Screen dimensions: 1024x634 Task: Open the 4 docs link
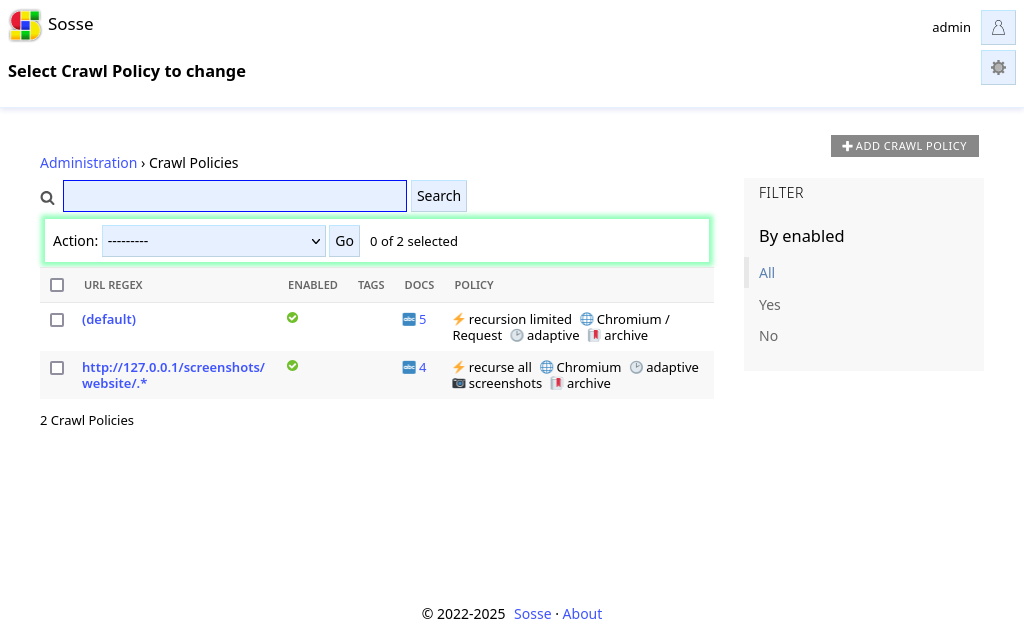click(423, 368)
